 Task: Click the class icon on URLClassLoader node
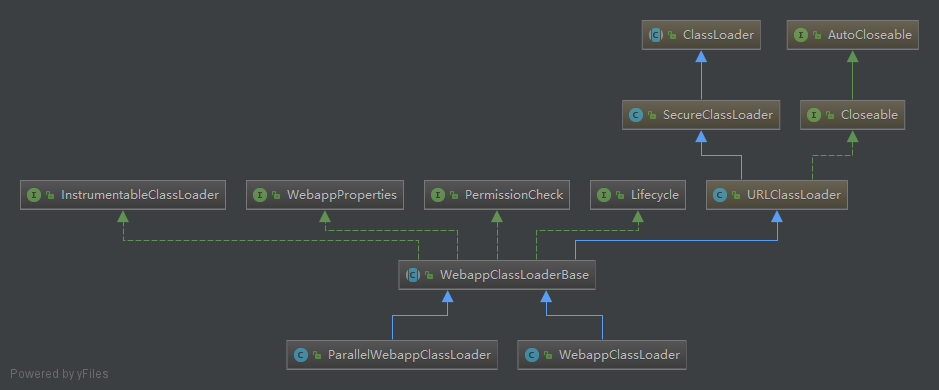[720, 195]
